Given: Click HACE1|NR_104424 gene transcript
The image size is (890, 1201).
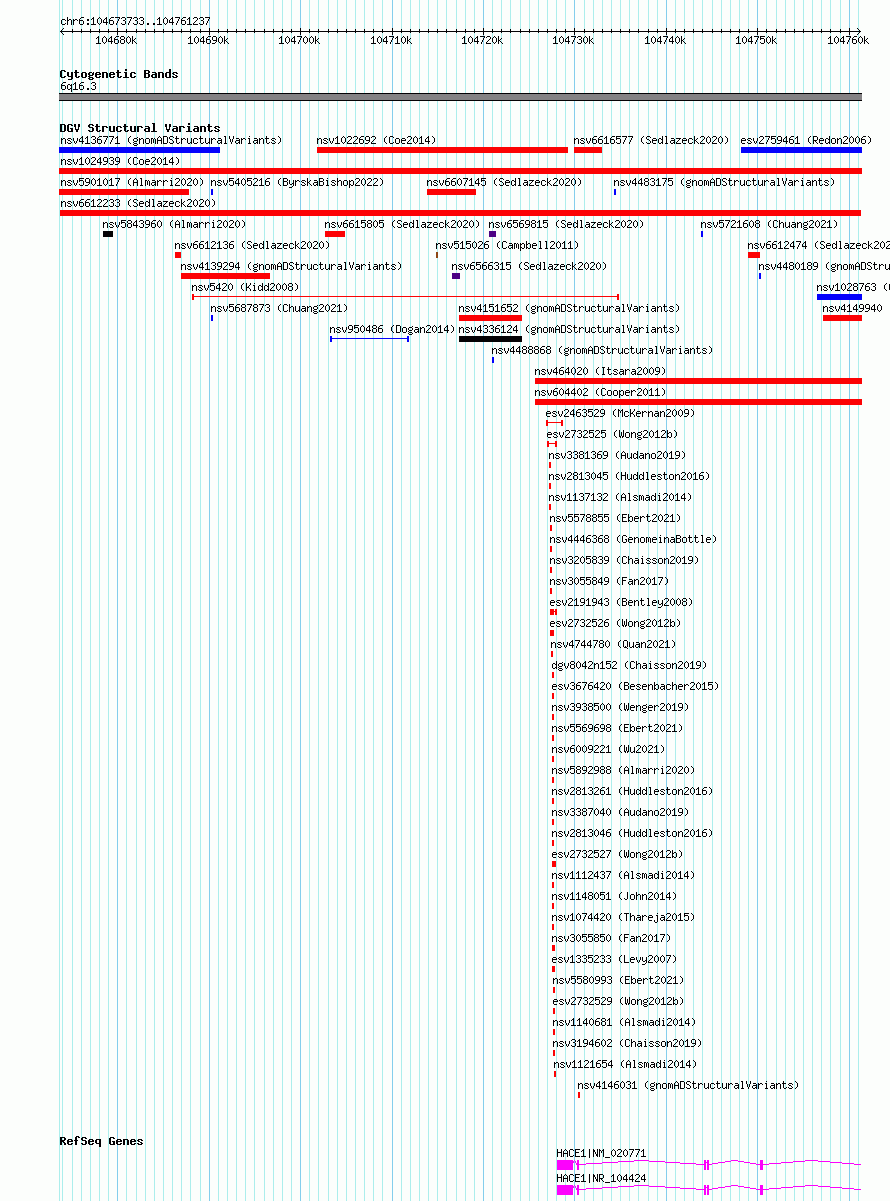Looking at the screenshot, I should point(709,1189).
